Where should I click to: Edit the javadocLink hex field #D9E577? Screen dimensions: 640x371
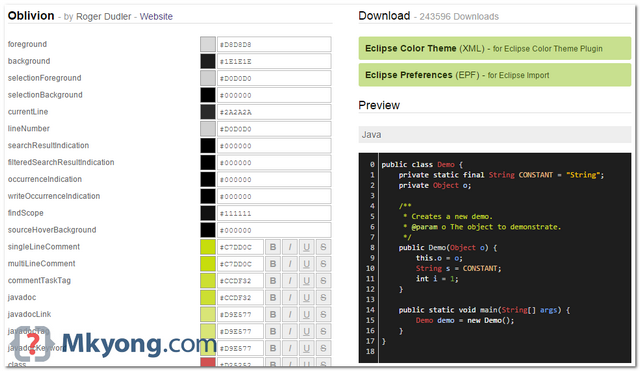tap(240, 315)
